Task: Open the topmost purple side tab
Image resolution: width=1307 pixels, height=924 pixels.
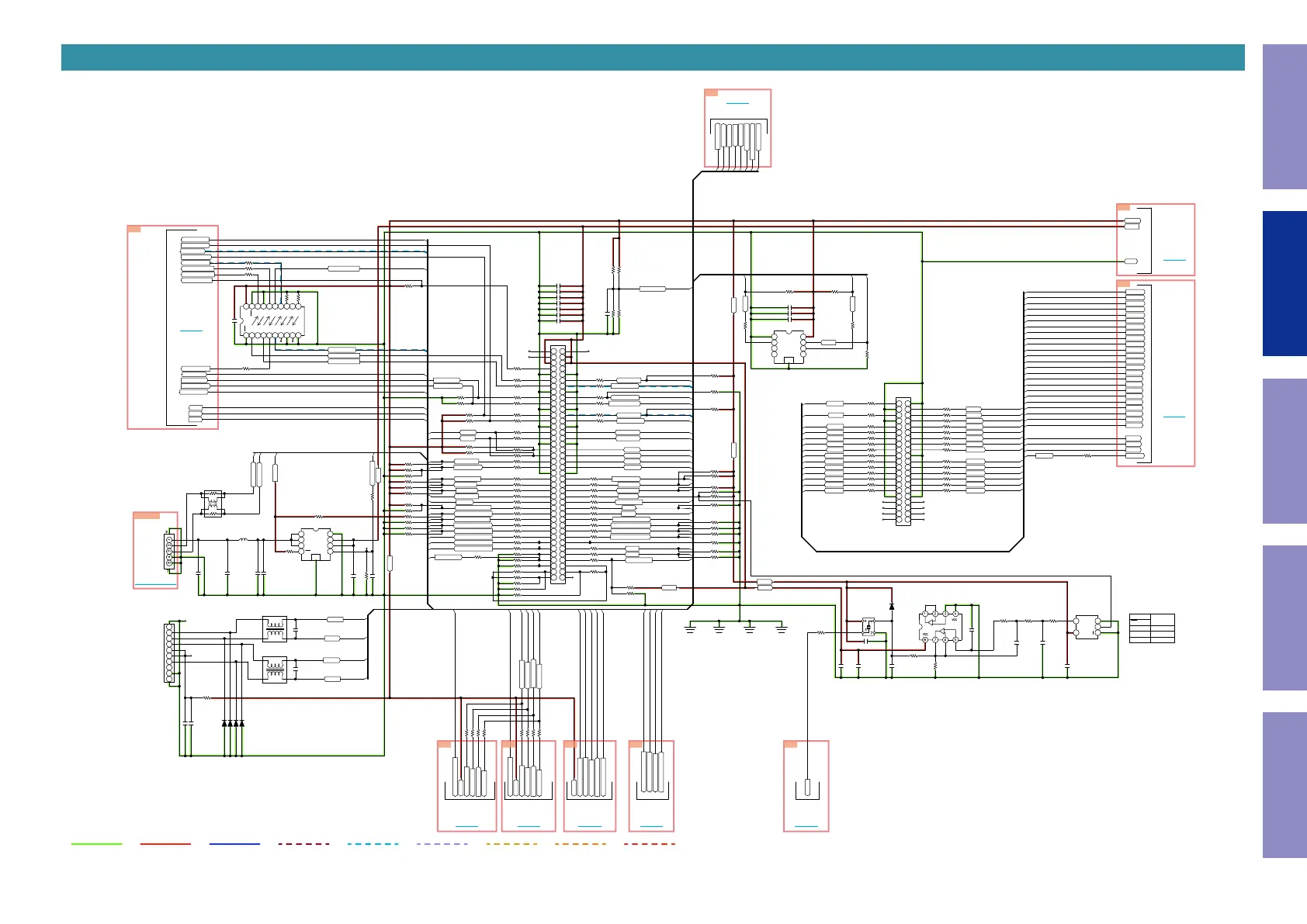Action: (1284, 116)
